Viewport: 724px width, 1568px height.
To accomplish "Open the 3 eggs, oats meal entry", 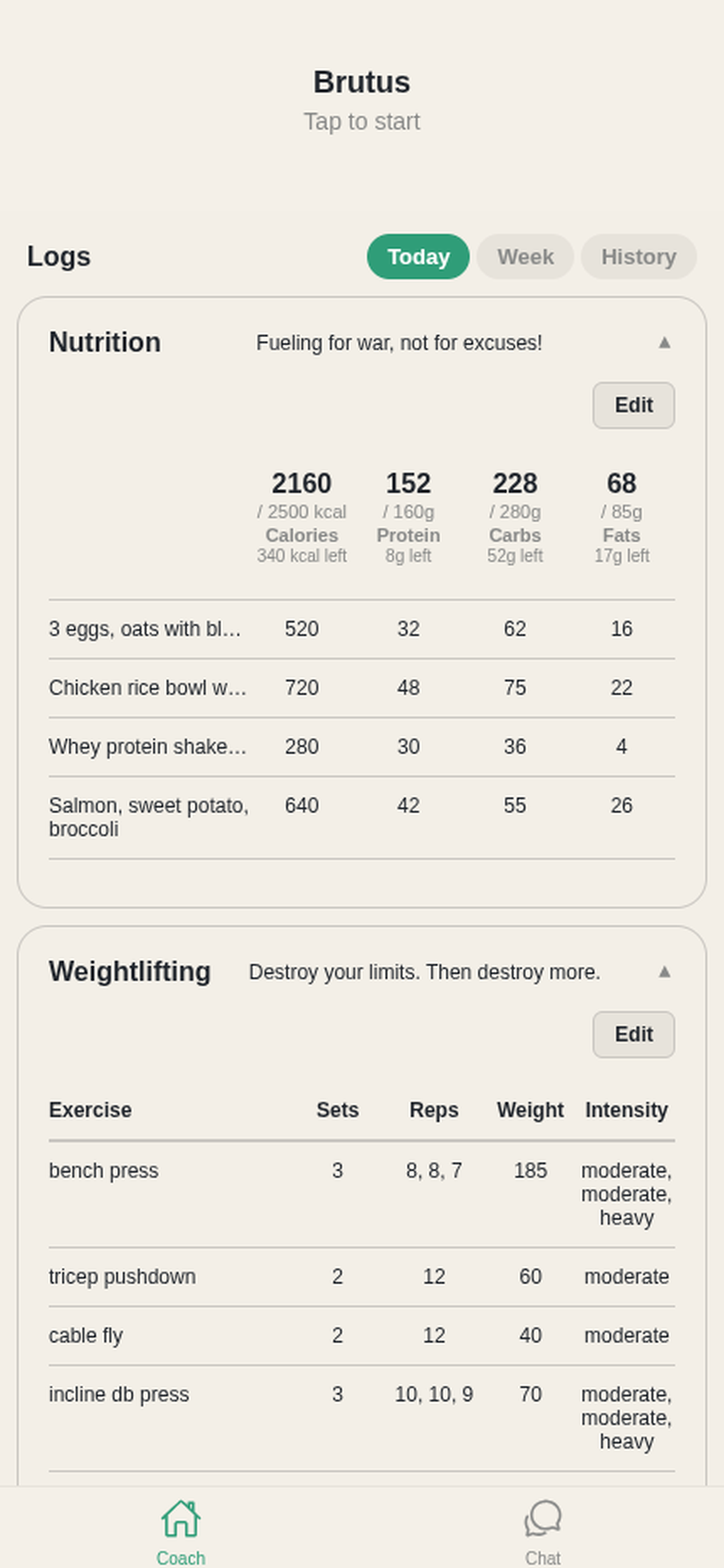I will point(361,629).
